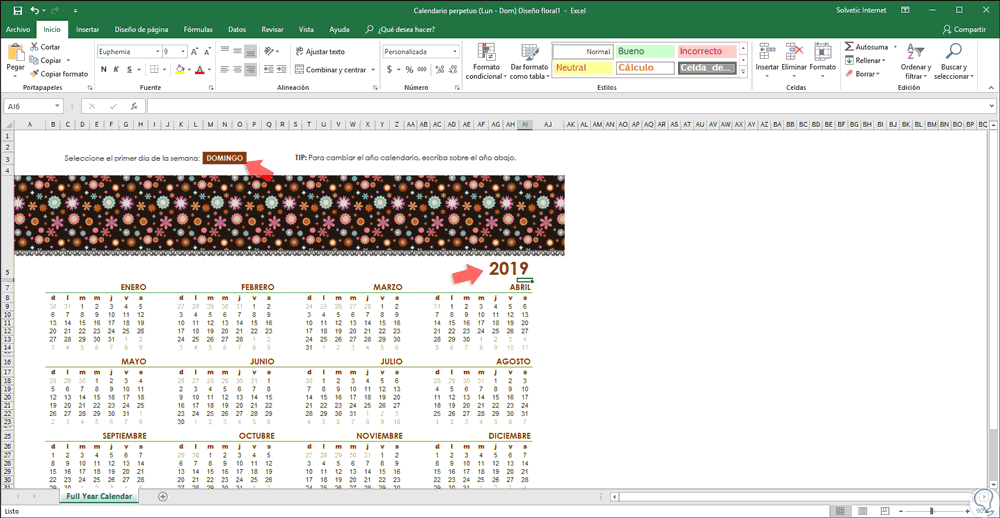
Task: Toggle underline S formatting
Action: (129, 70)
